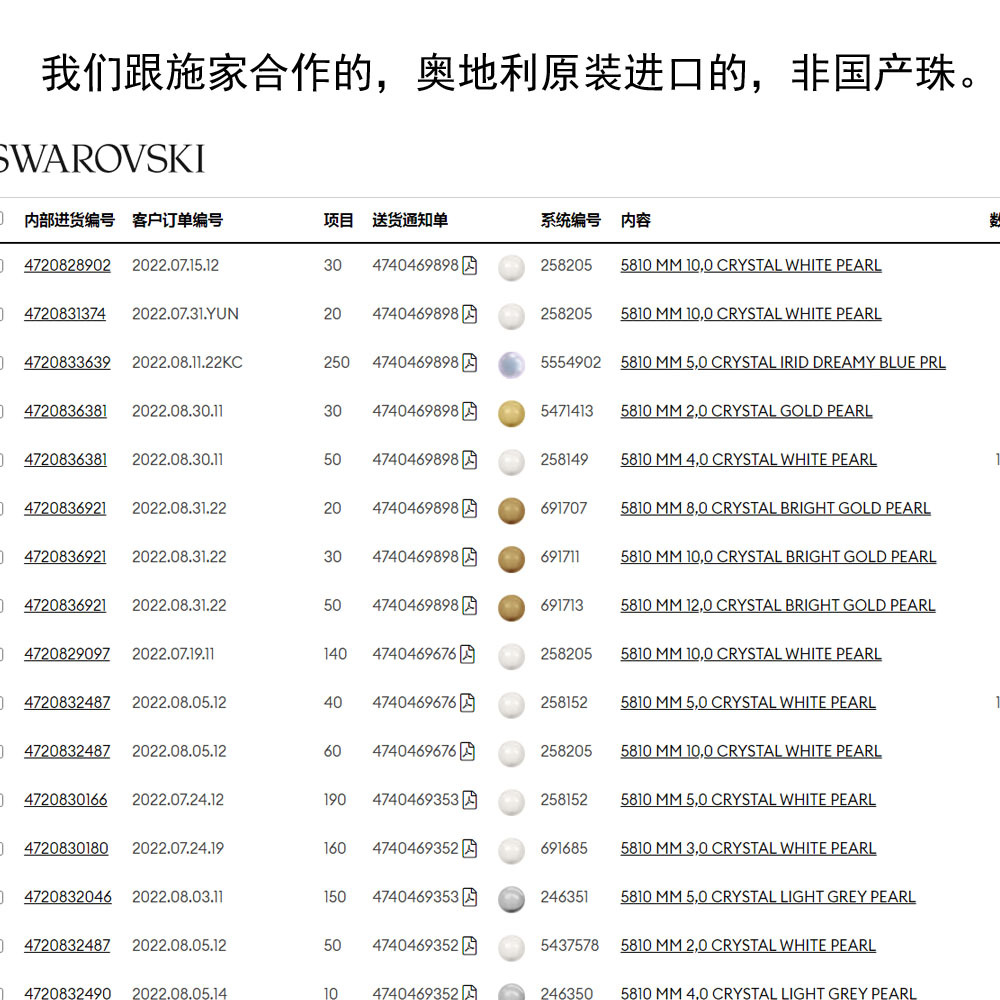
Task: Select customer order 2022.07.24.19
Action: pyautogui.click(x=178, y=848)
